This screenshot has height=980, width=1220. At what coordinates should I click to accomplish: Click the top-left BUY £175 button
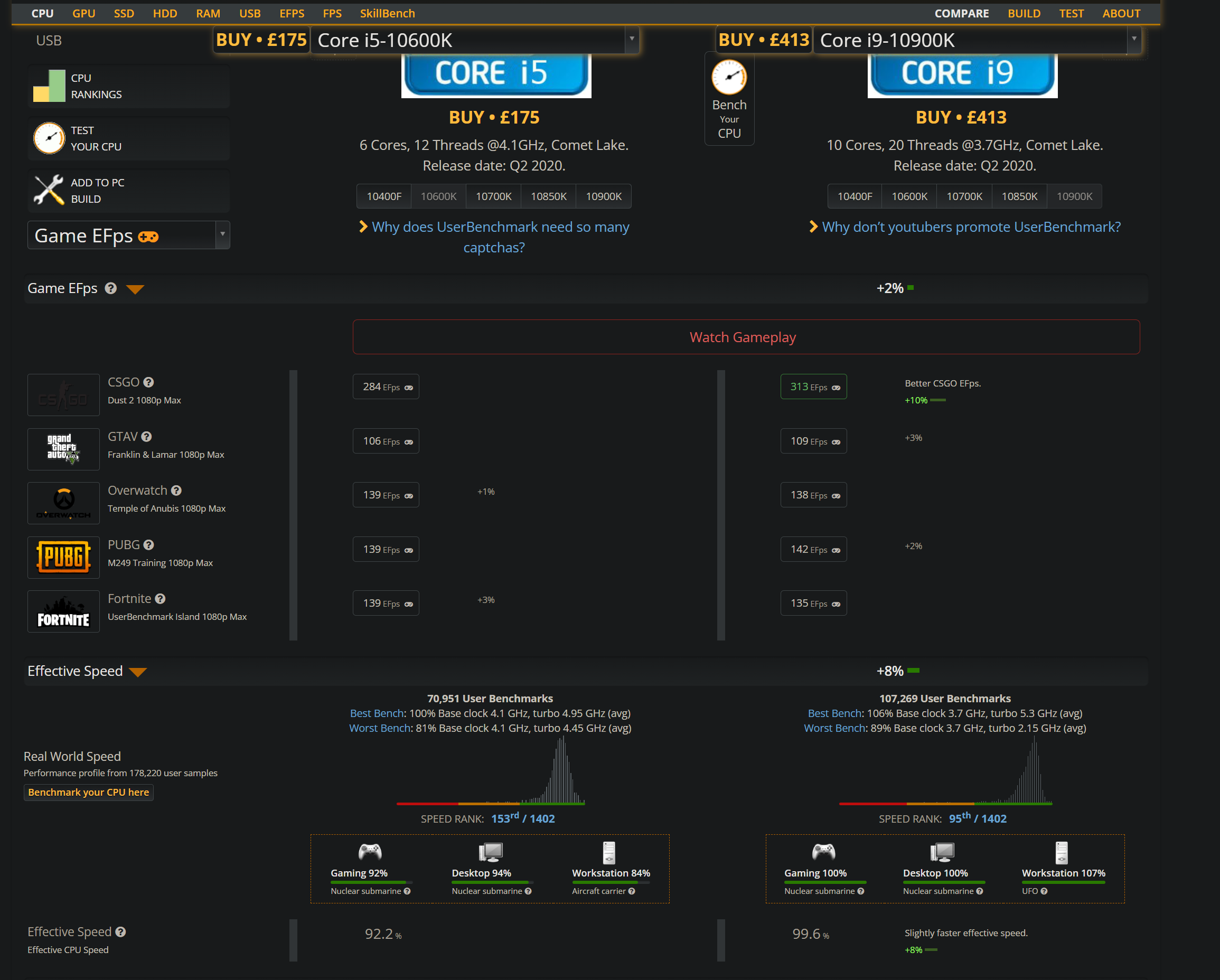tap(261, 40)
